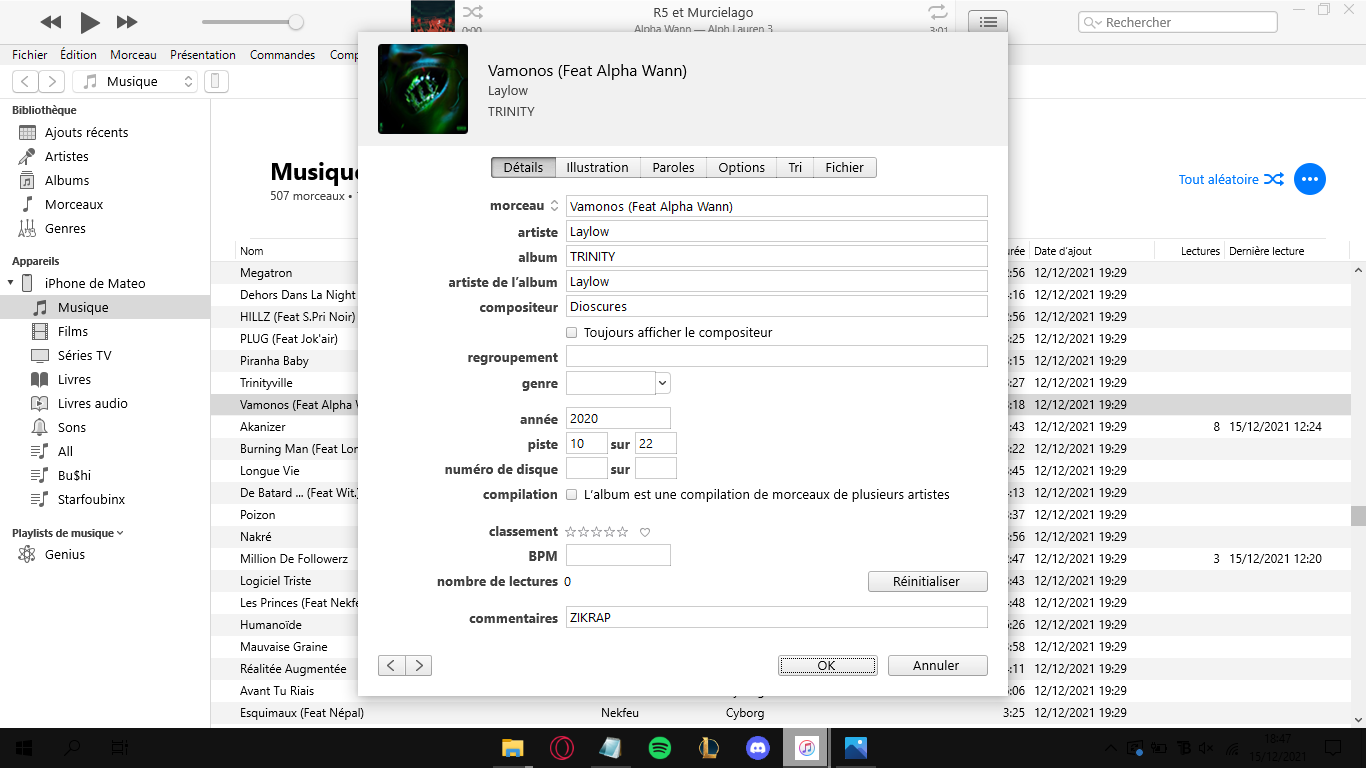Screen dimensions: 1366x768
Task: Enable "Toujours afficher le compositeur" checkbox
Action: pos(572,333)
